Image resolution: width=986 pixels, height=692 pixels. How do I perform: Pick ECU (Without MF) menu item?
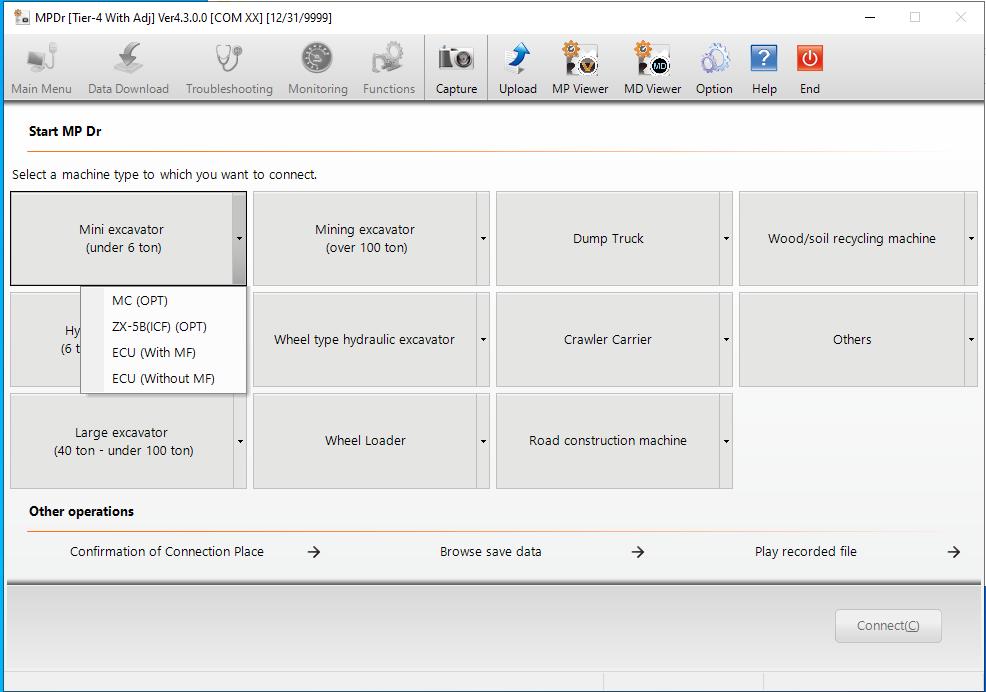coord(163,378)
